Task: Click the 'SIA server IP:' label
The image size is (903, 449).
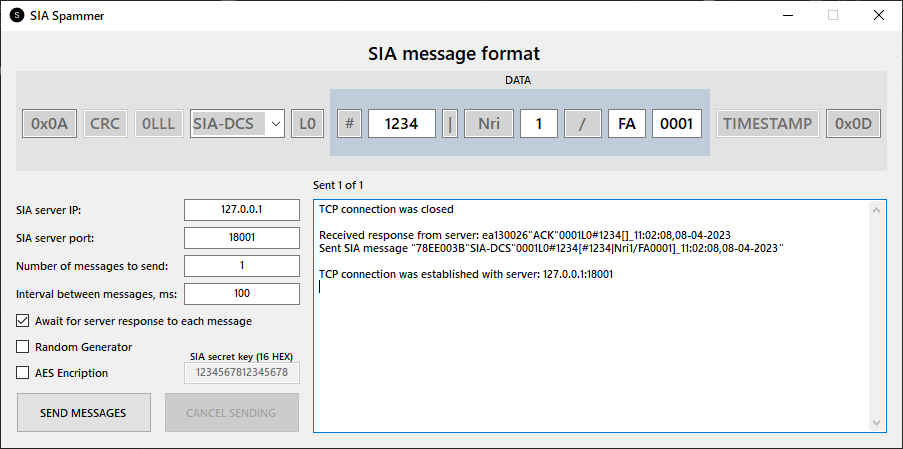Action: tap(48, 211)
